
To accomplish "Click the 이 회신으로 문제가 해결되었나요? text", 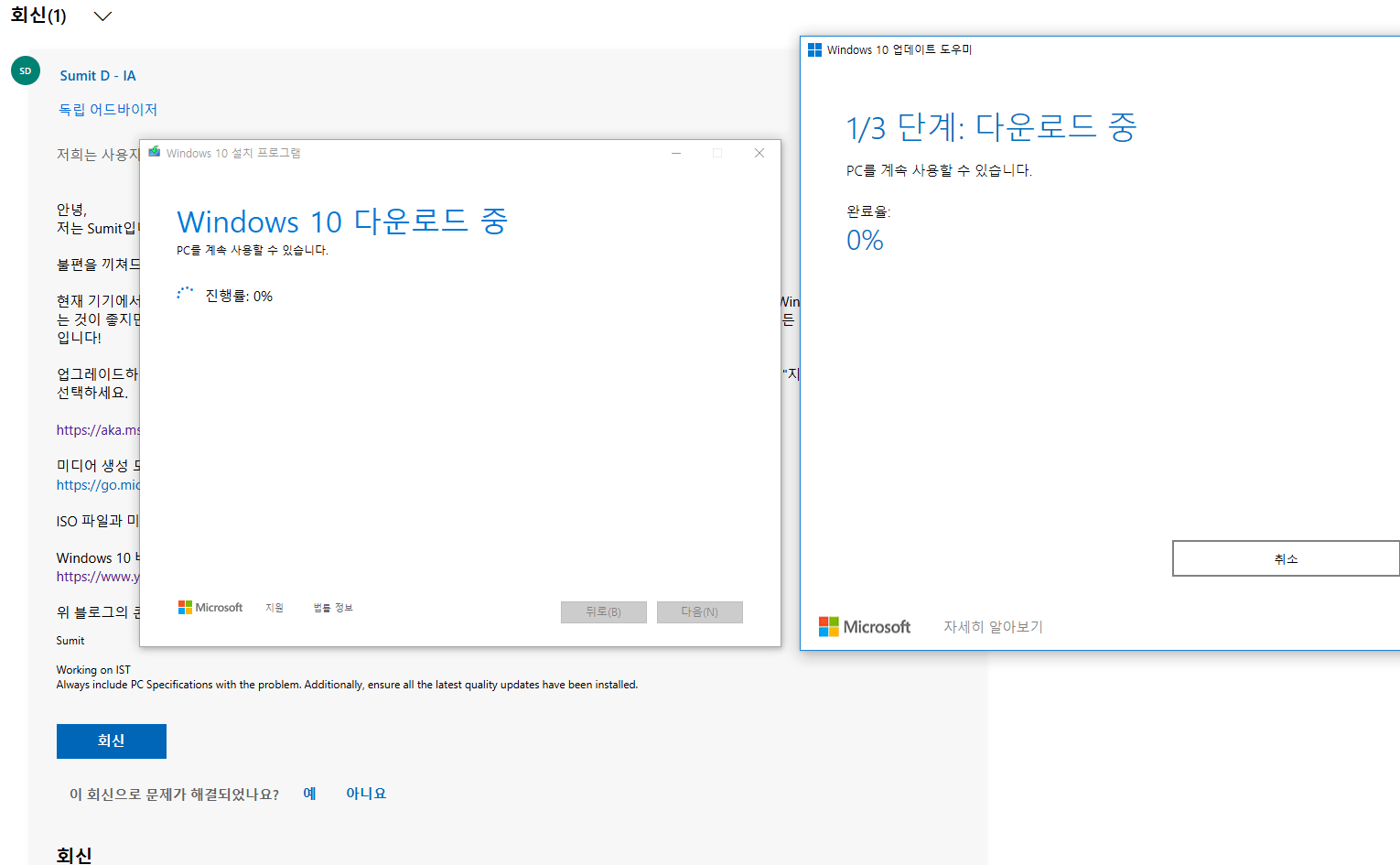I will 175,794.
